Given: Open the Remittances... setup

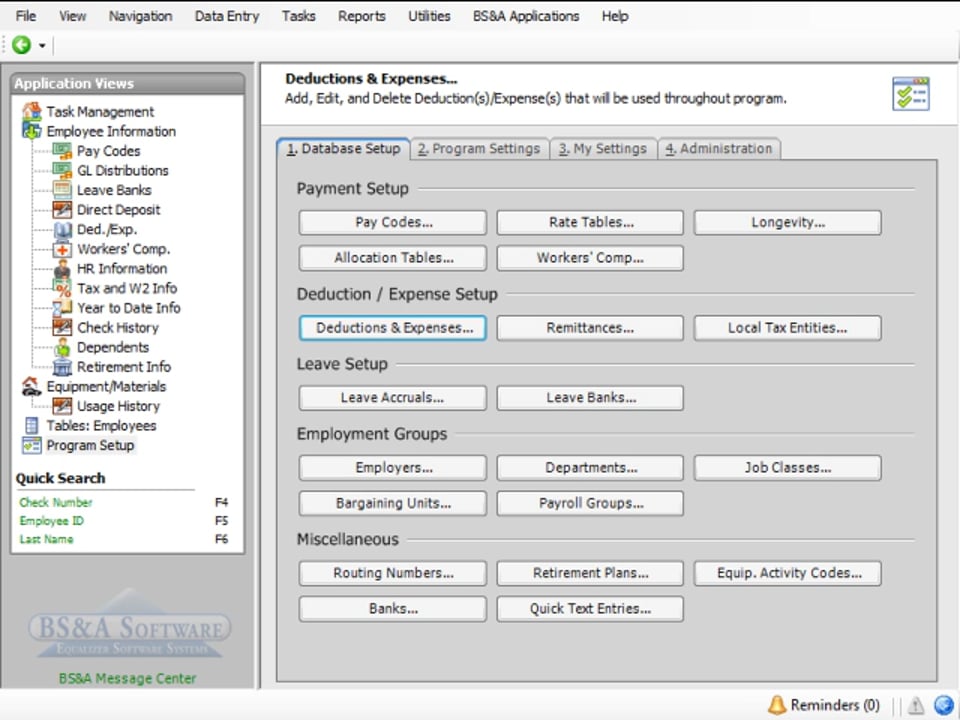Looking at the screenshot, I should click(590, 328).
